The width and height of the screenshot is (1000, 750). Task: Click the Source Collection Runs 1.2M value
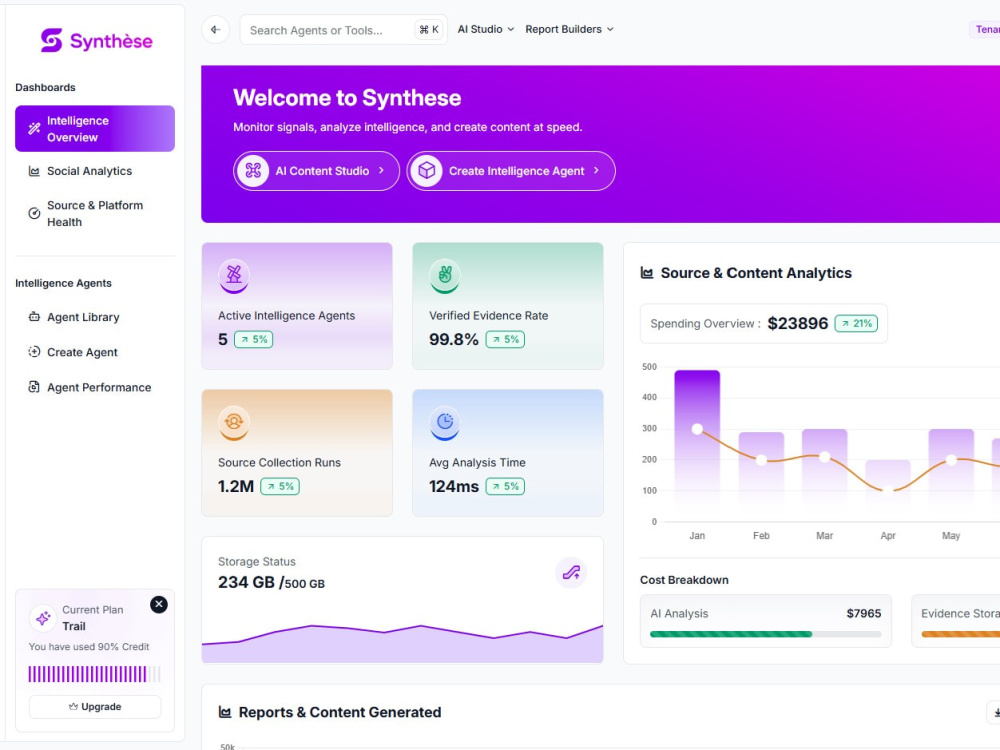pyautogui.click(x=236, y=487)
